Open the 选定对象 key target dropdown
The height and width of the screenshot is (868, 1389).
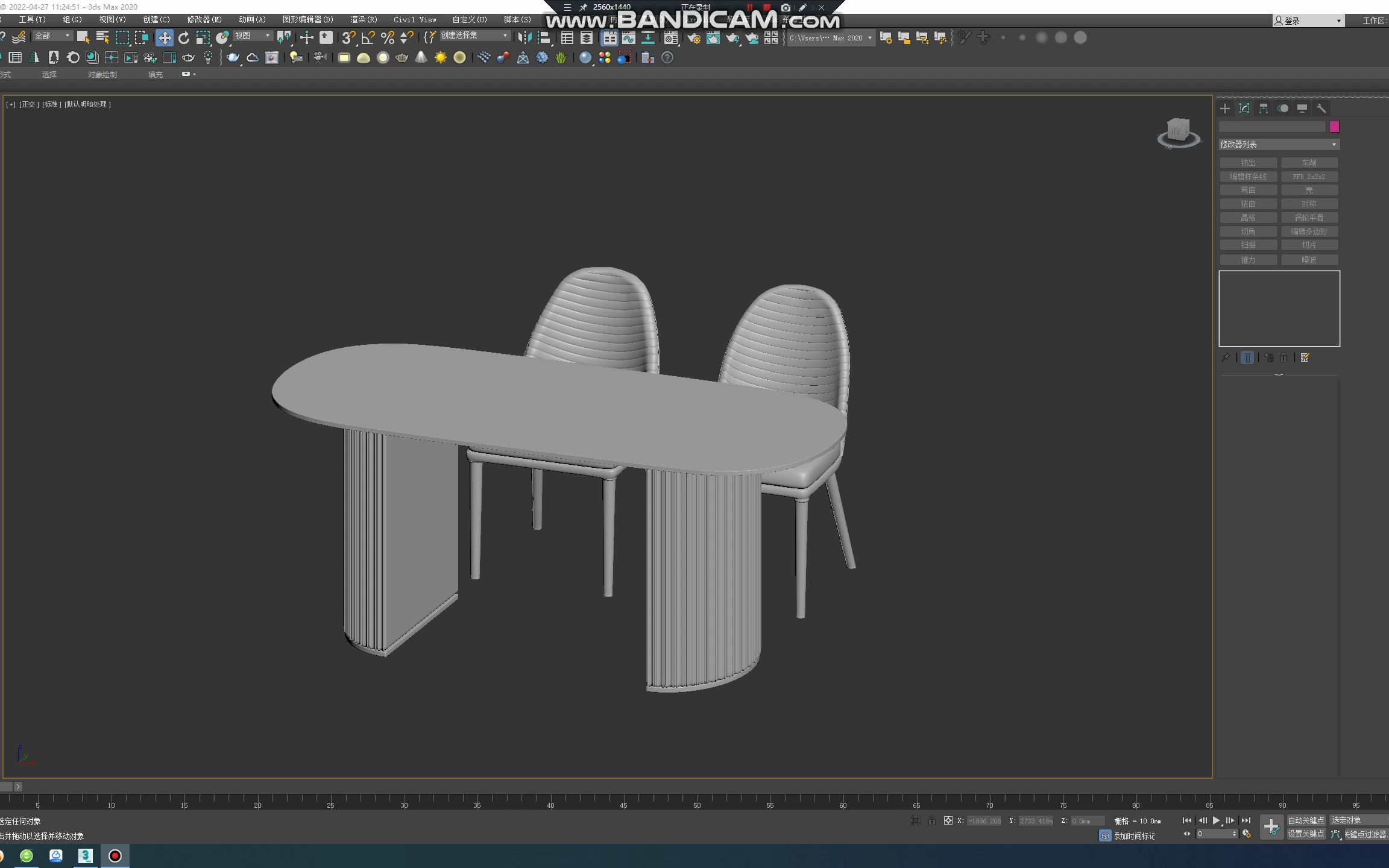1359,820
